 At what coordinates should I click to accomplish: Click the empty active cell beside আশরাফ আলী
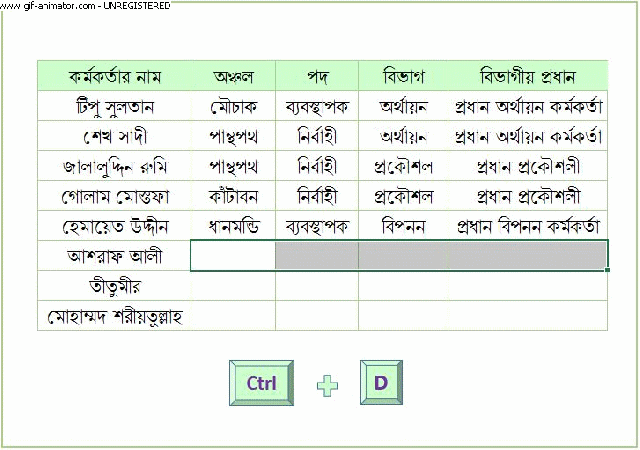233,256
